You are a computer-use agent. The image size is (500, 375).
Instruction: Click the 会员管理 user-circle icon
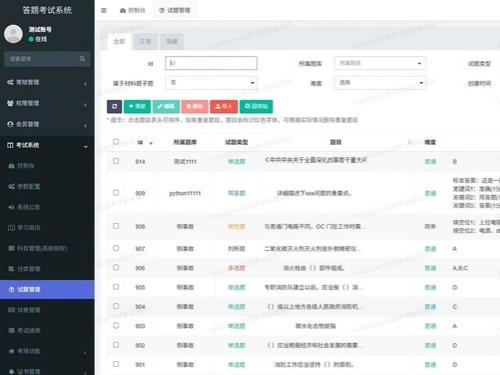[x=10, y=124]
